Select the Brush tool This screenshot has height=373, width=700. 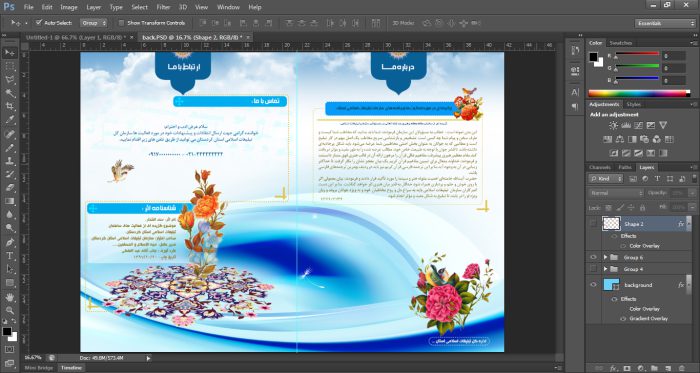click(x=10, y=148)
